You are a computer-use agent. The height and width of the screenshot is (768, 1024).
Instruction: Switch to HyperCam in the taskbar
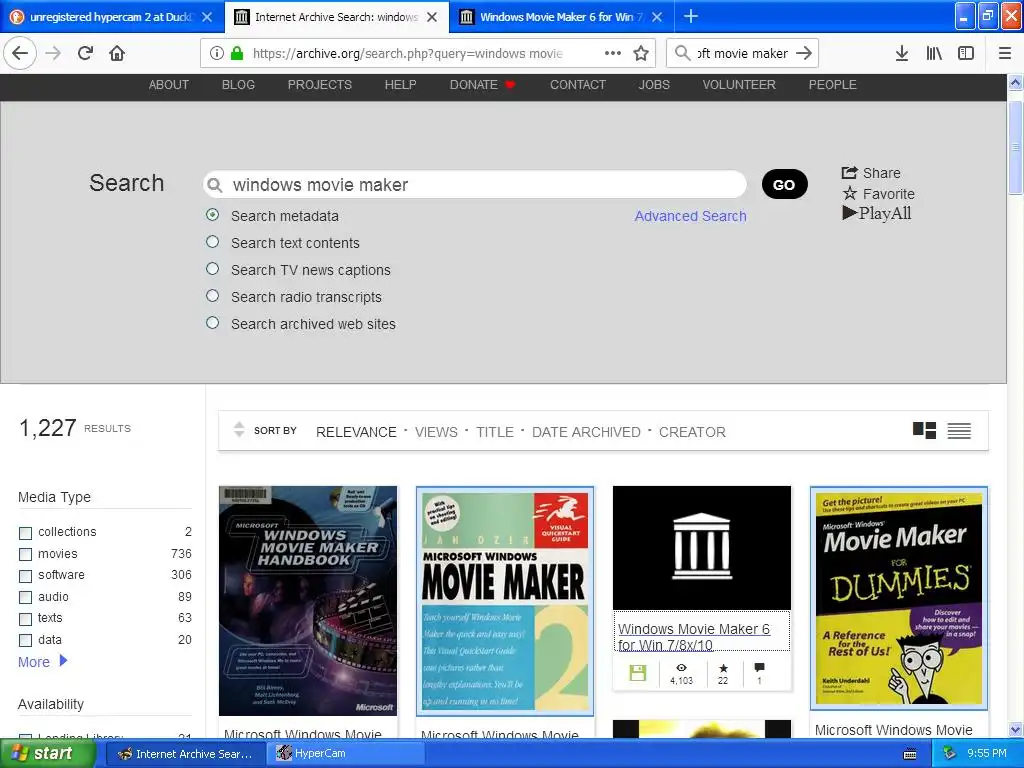(x=344, y=754)
